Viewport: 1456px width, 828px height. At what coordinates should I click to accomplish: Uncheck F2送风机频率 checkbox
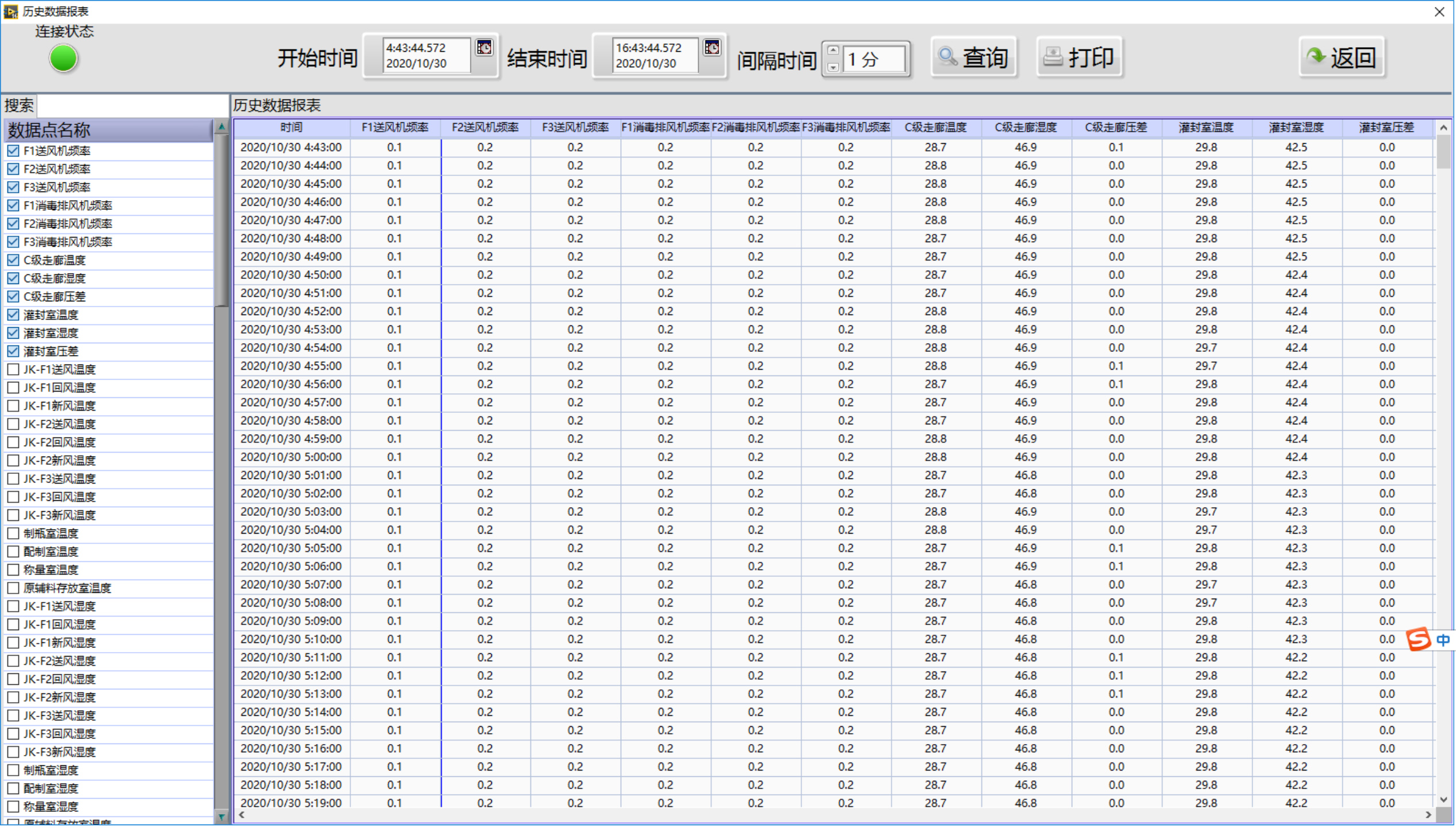13,169
